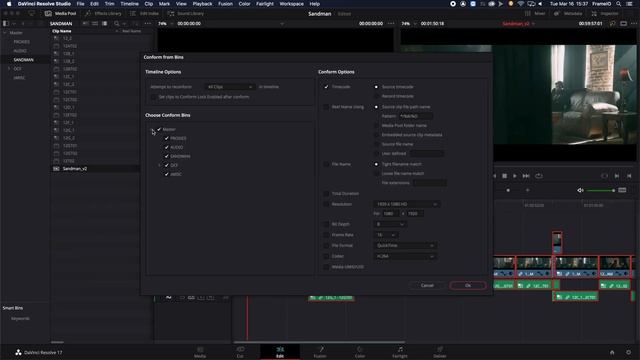The width and height of the screenshot is (640, 360).
Task: Toggle loop playback in viewer
Action: pyautogui.click(x=539, y=176)
